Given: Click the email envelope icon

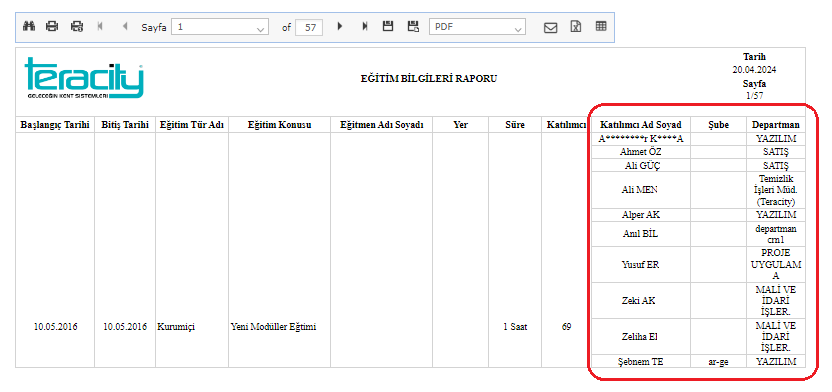Looking at the screenshot, I should 551,27.
